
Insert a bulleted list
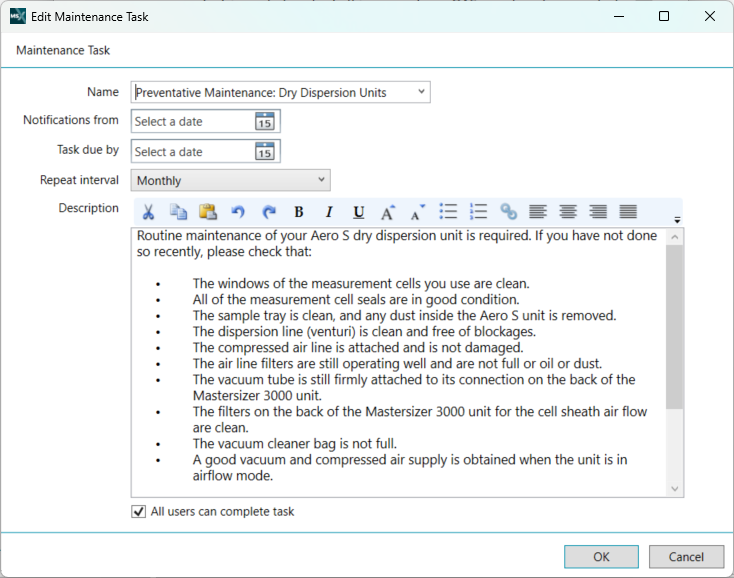[448, 212]
